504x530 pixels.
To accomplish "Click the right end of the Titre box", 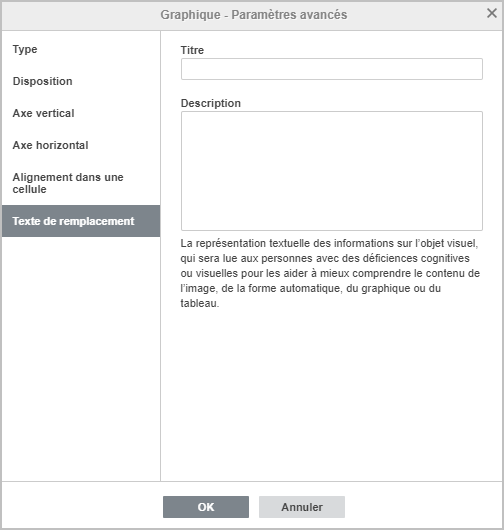I will [473, 69].
